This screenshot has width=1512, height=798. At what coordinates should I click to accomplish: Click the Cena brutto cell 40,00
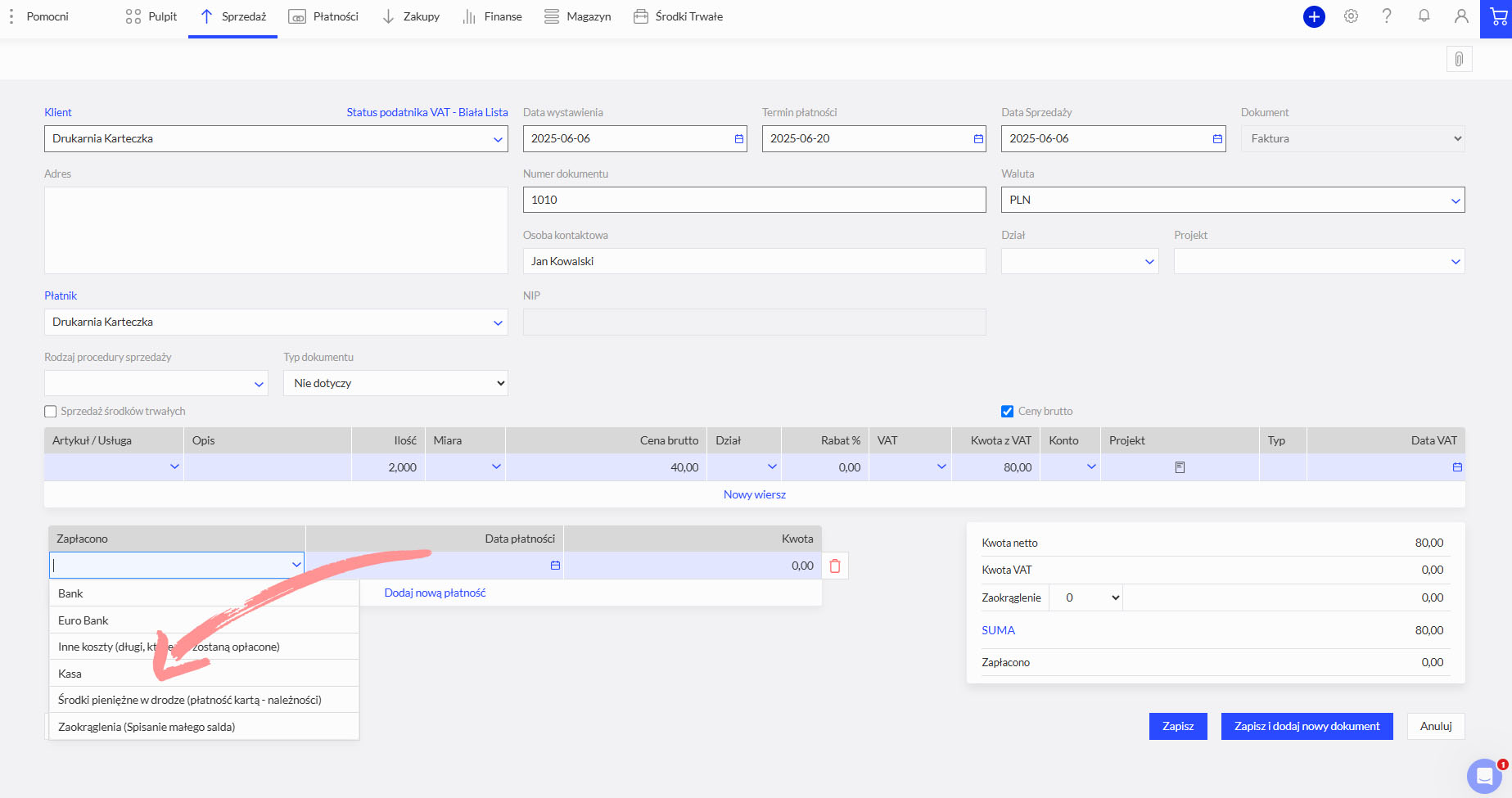pos(606,467)
